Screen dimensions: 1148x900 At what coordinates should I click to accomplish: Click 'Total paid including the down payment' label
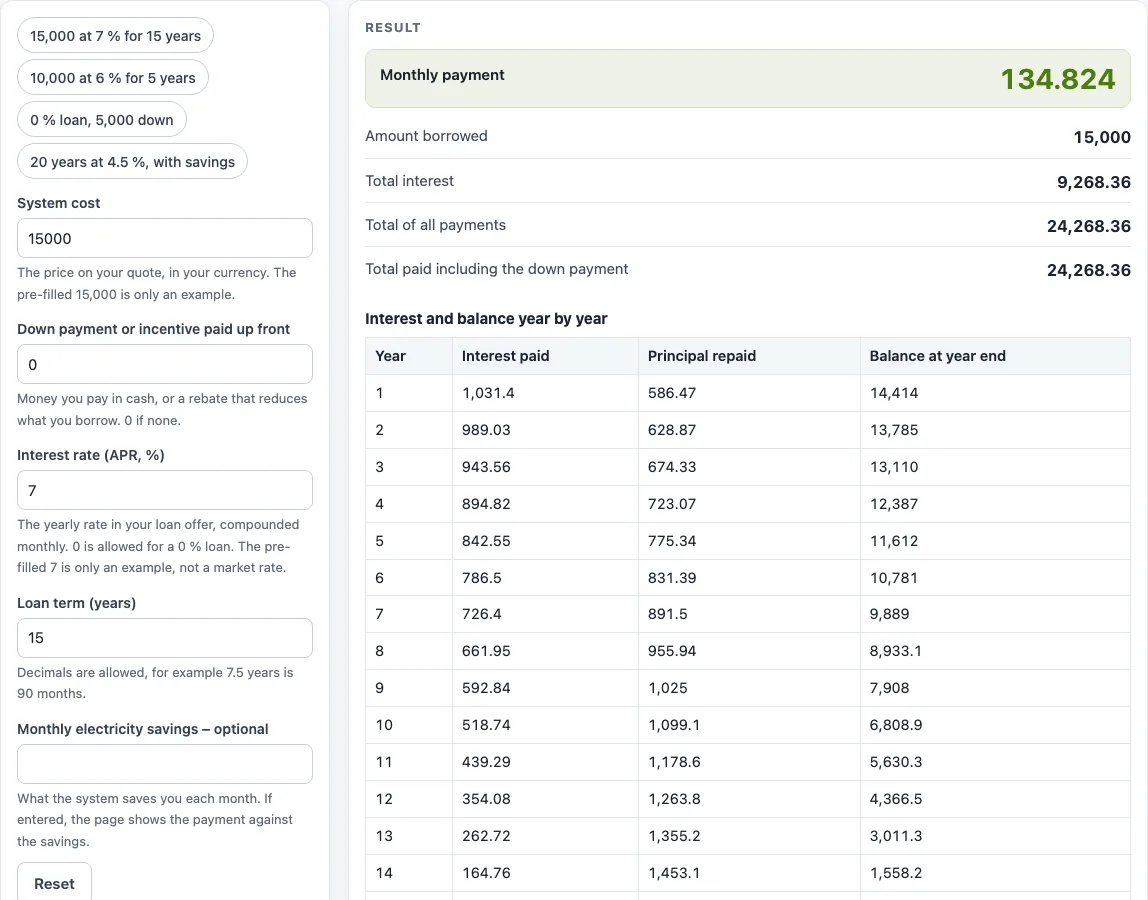pyautogui.click(x=496, y=269)
